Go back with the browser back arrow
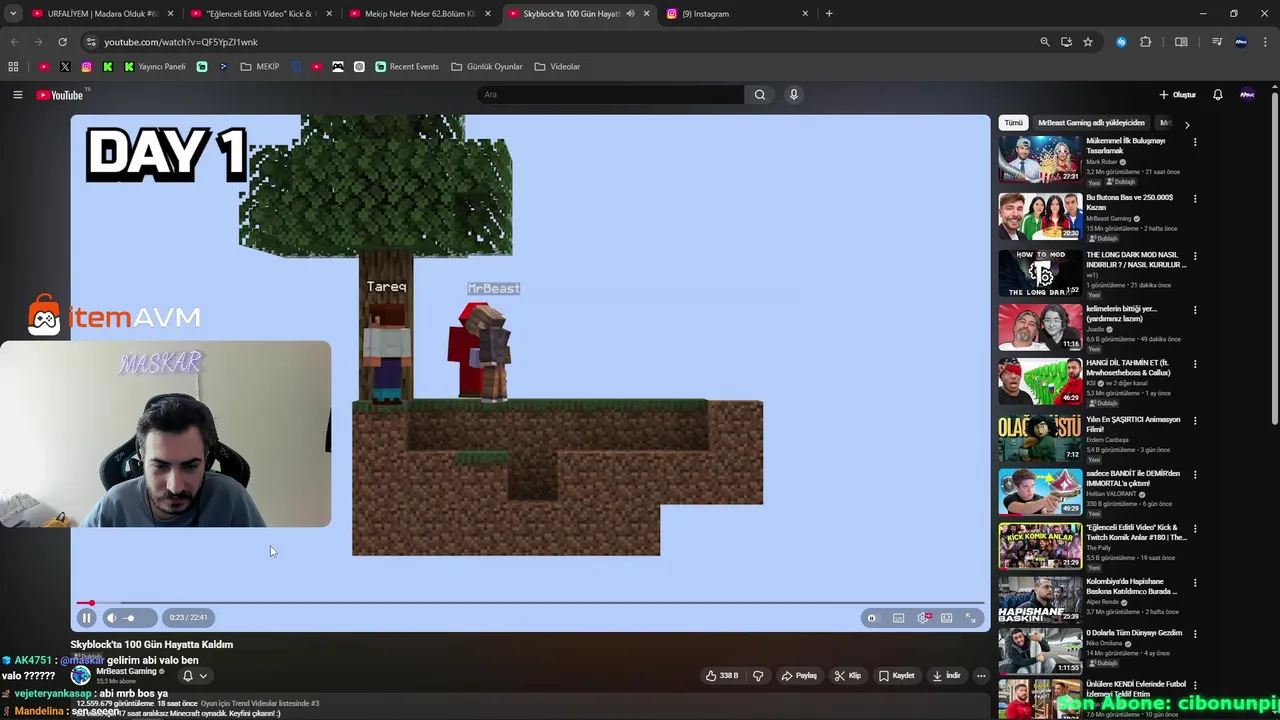 14,42
